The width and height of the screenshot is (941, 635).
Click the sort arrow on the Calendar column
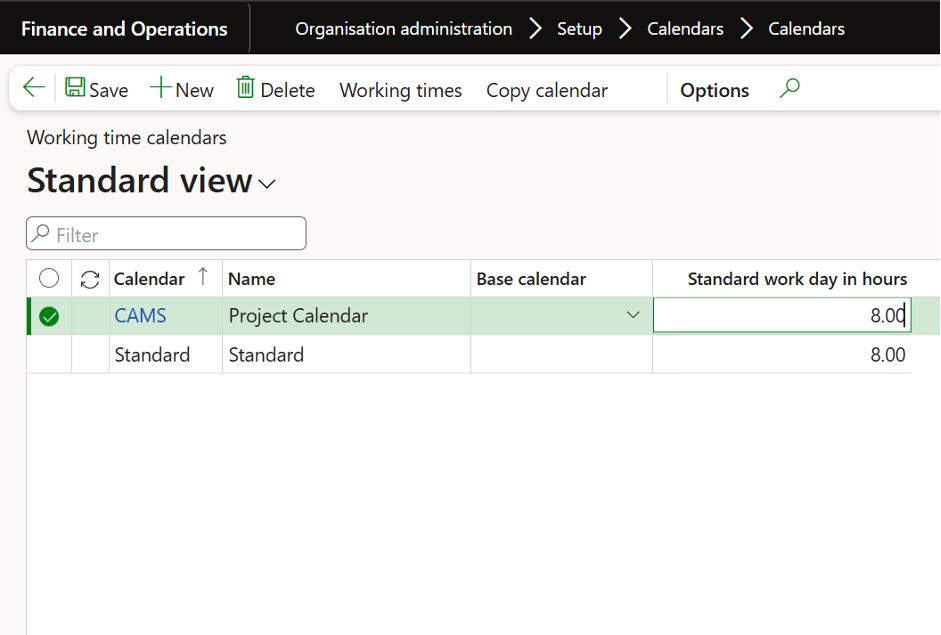(x=202, y=277)
